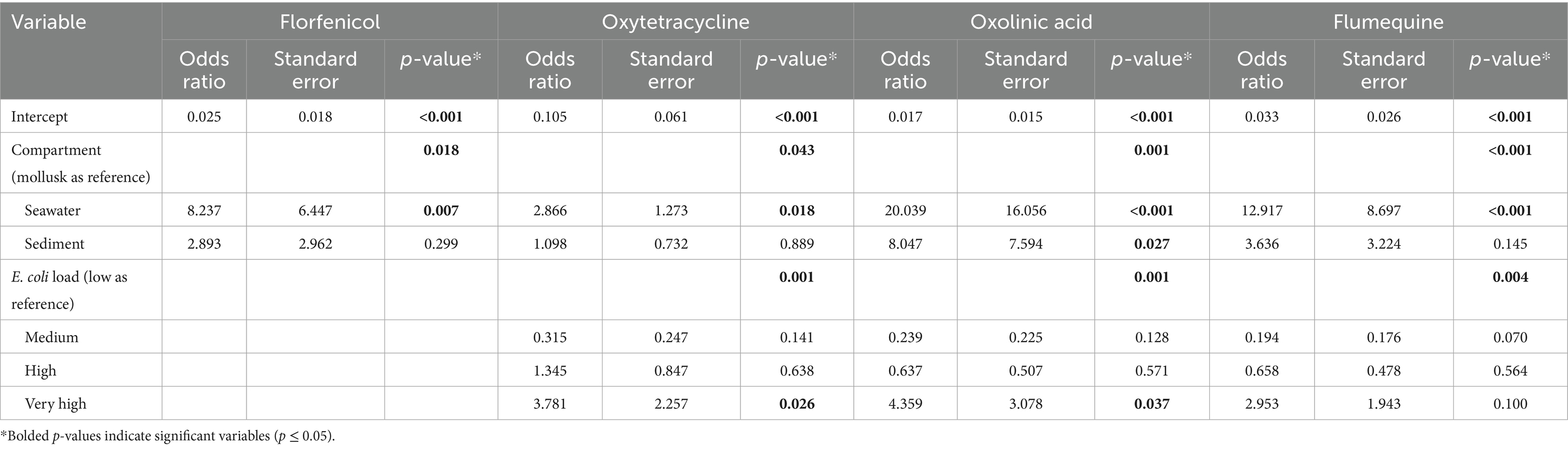The image size is (1568, 449).
Task: Select the 4.359 odds ratio cell
Action: click(904, 404)
